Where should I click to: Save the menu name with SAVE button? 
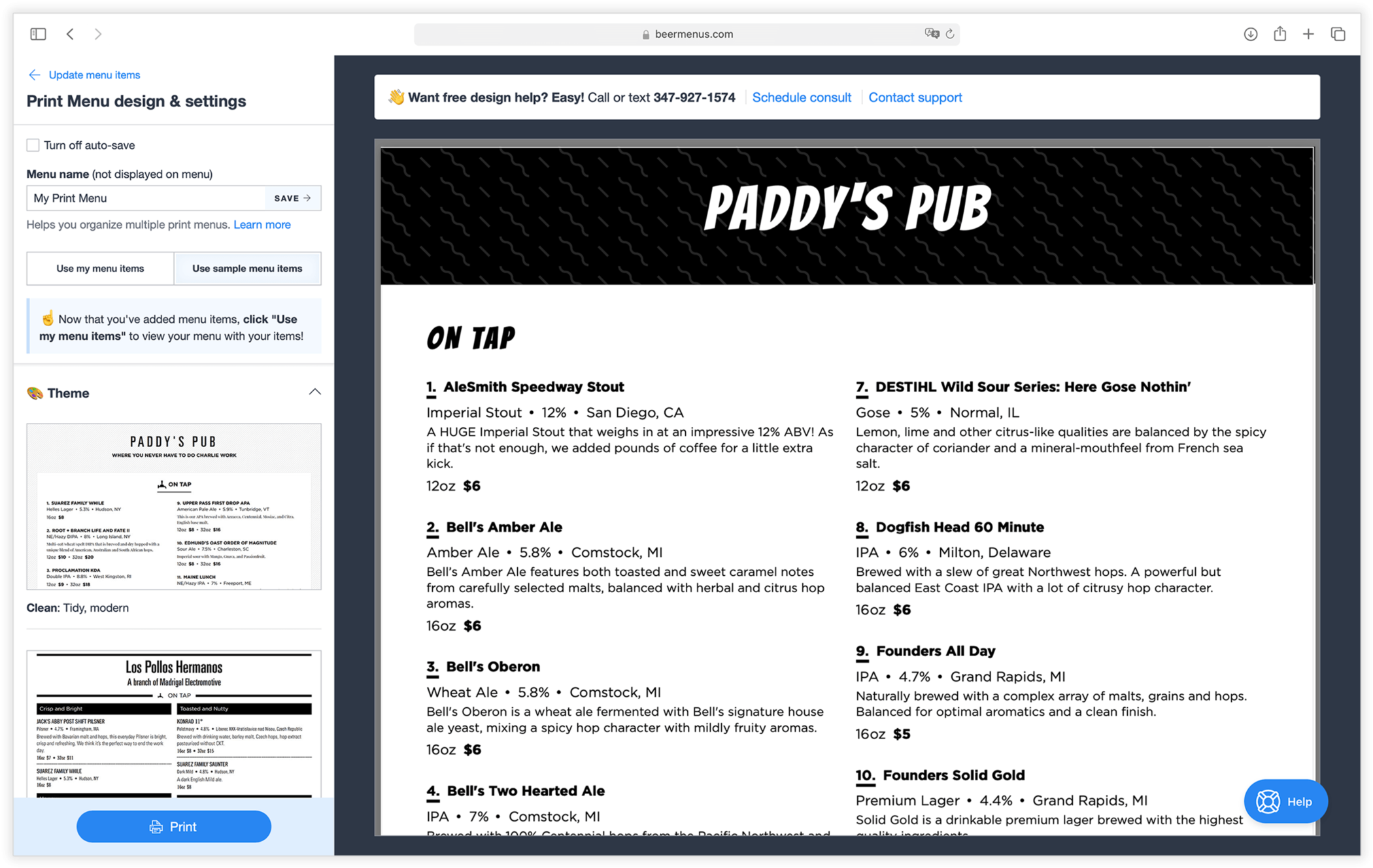tap(292, 198)
